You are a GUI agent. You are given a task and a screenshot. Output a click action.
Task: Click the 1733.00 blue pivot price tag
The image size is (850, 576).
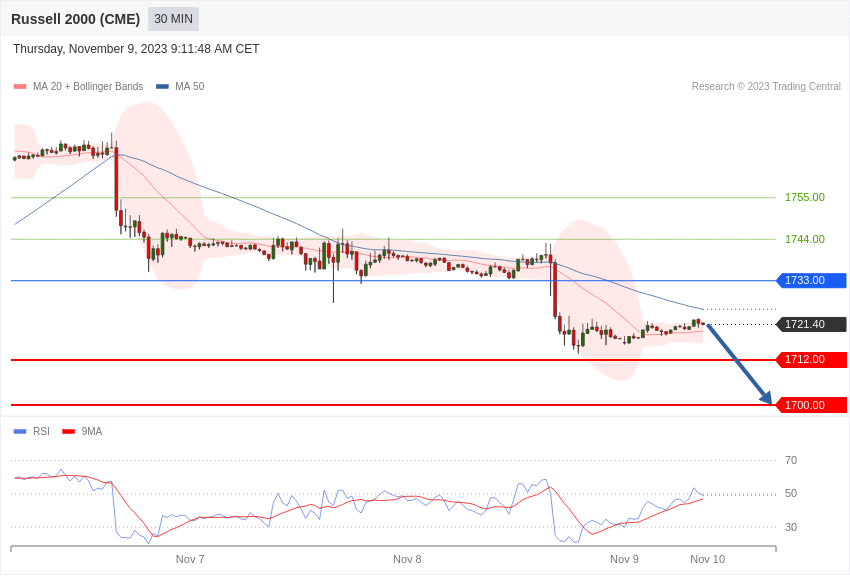tap(811, 280)
